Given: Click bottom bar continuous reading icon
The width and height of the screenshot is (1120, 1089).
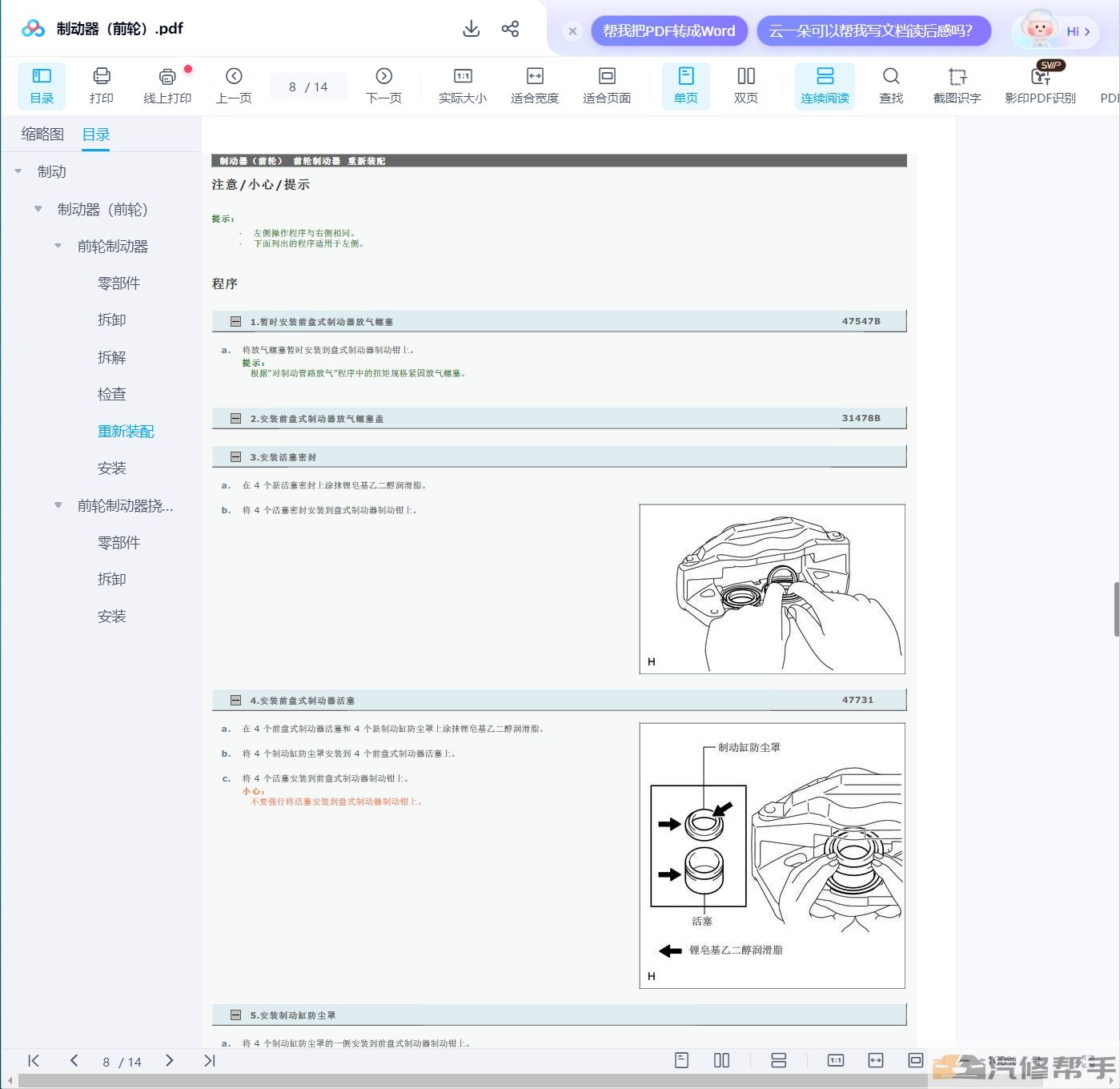Looking at the screenshot, I should point(778,1060).
